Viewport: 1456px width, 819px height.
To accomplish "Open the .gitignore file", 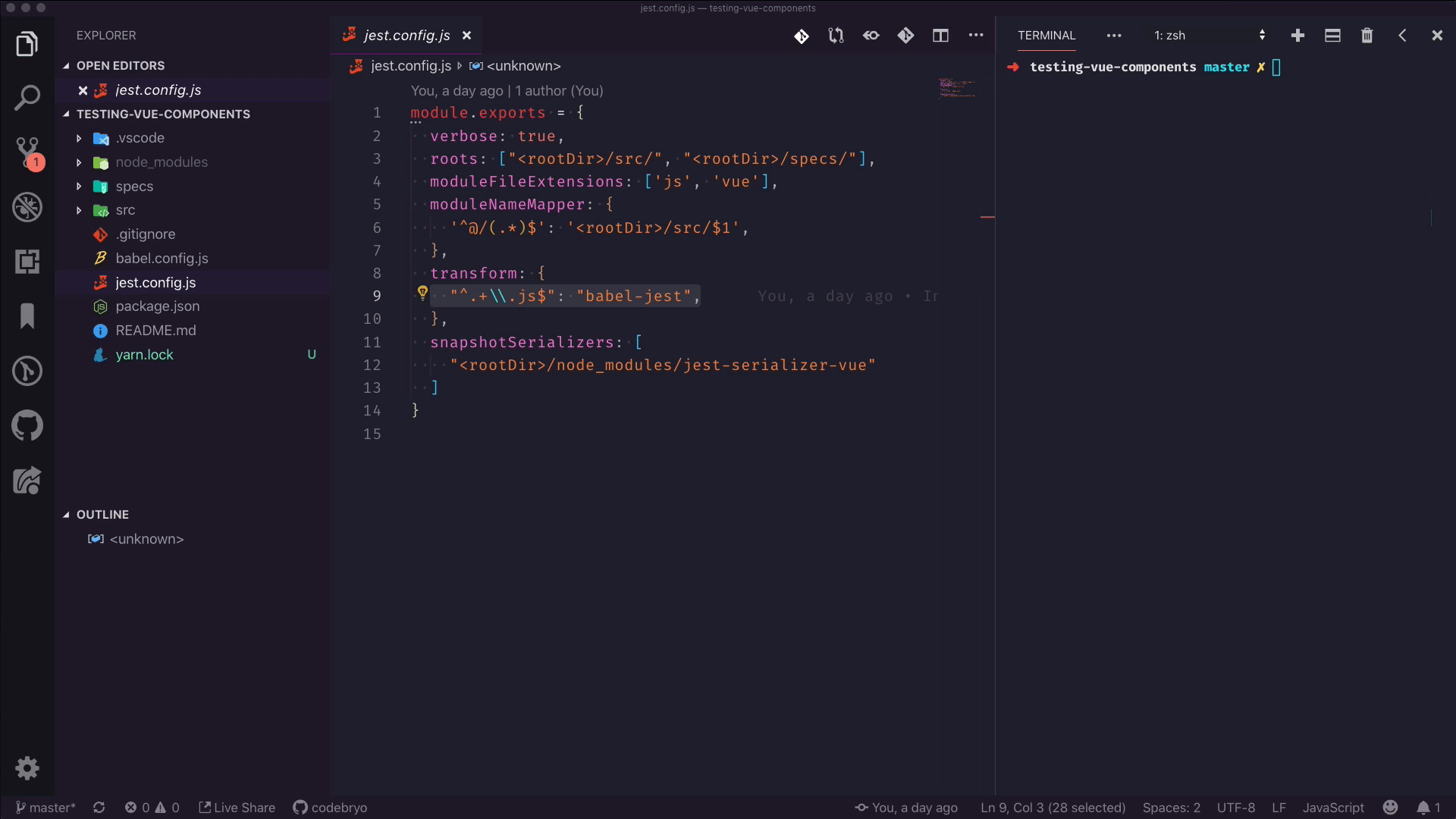I will click(x=145, y=234).
